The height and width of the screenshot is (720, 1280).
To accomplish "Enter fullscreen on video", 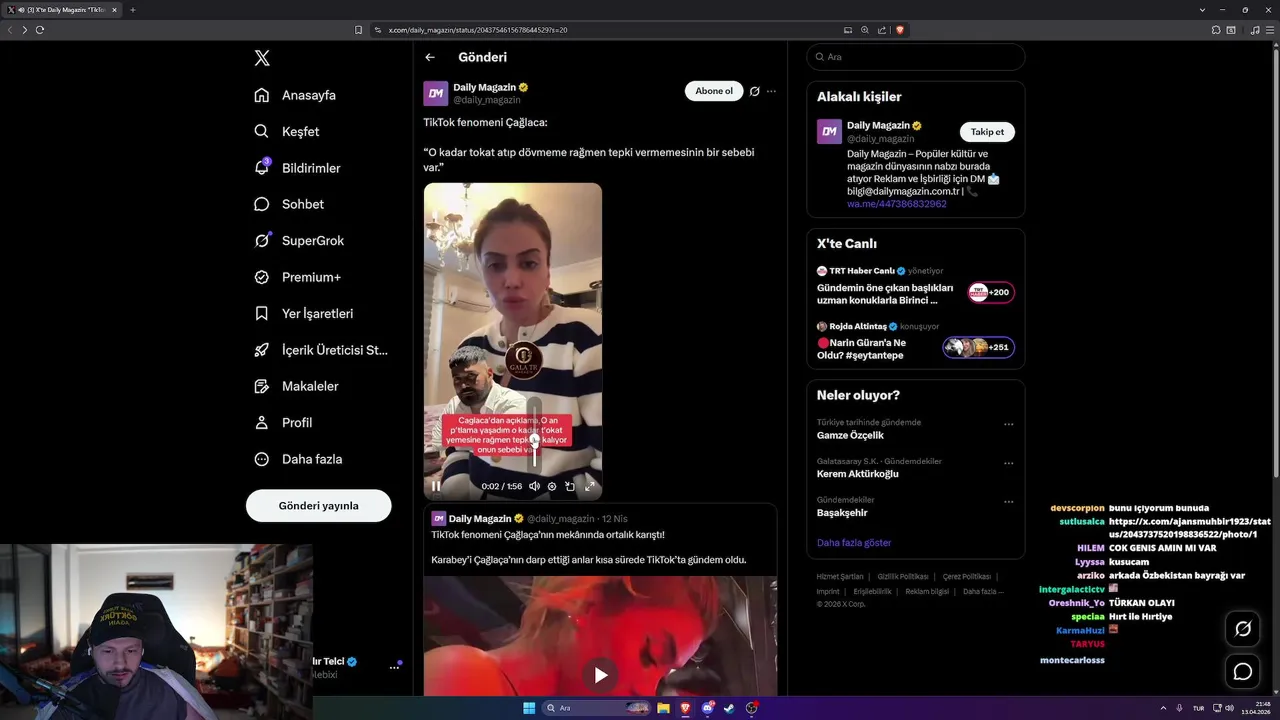I will (x=590, y=486).
